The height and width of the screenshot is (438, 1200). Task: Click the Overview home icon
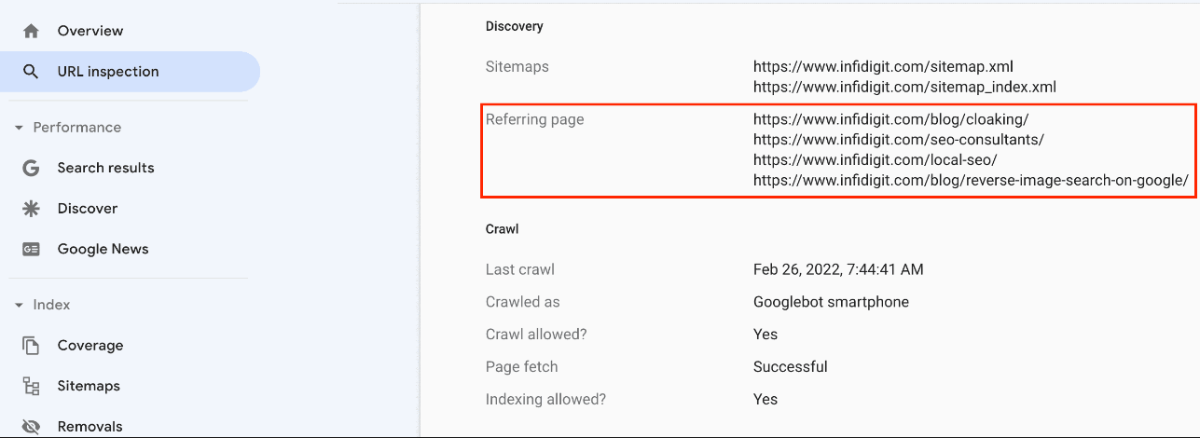[31, 31]
